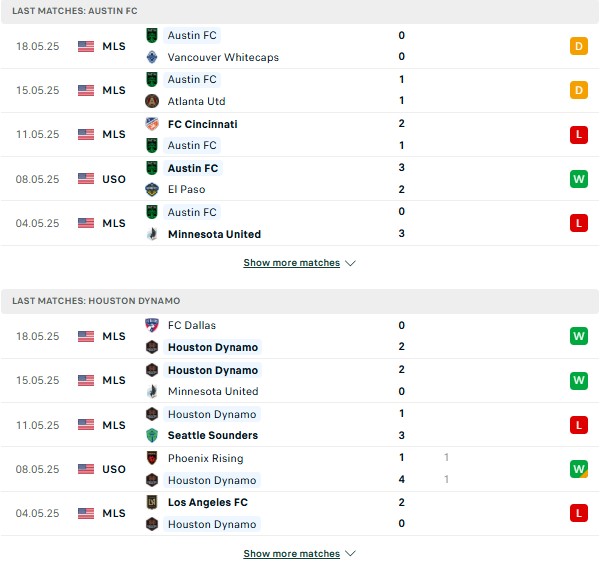
Task: Click the Minnesota United crest in Austin section
Action: (152, 234)
